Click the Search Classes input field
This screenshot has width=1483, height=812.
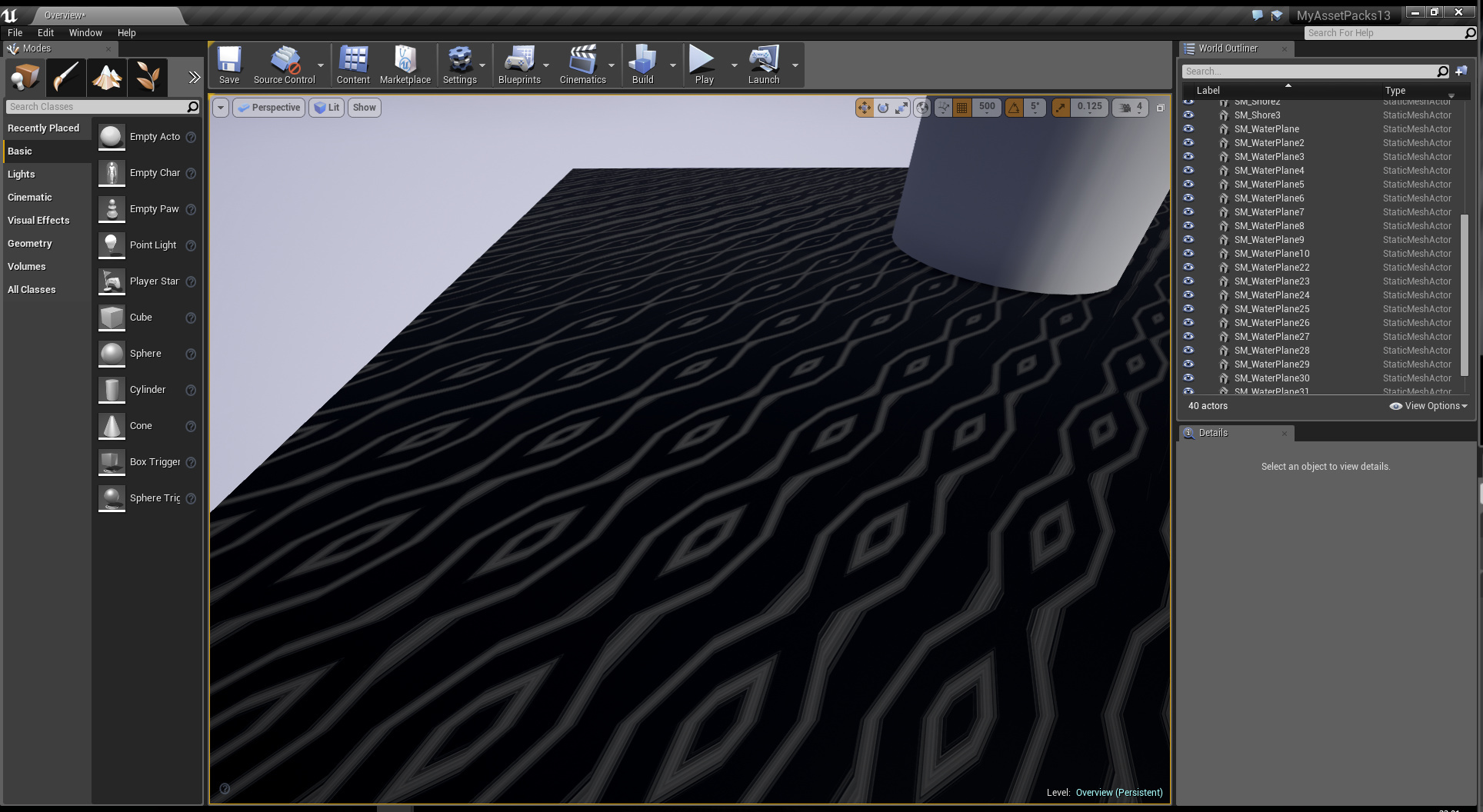[96, 107]
